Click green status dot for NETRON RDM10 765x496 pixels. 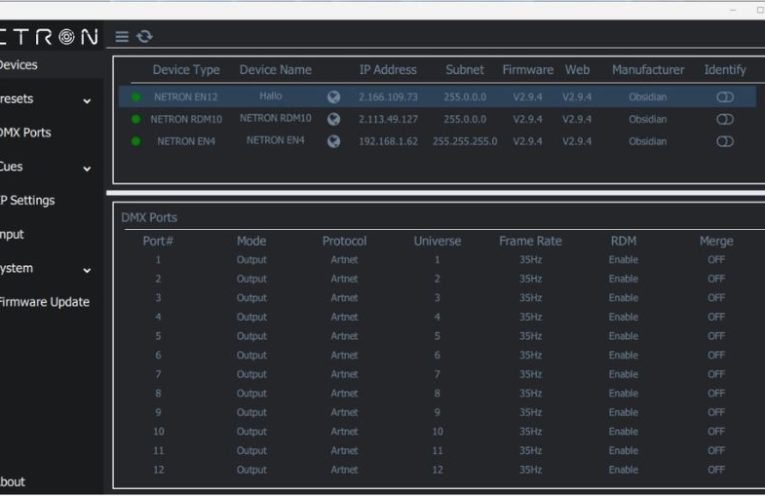coord(135,119)
